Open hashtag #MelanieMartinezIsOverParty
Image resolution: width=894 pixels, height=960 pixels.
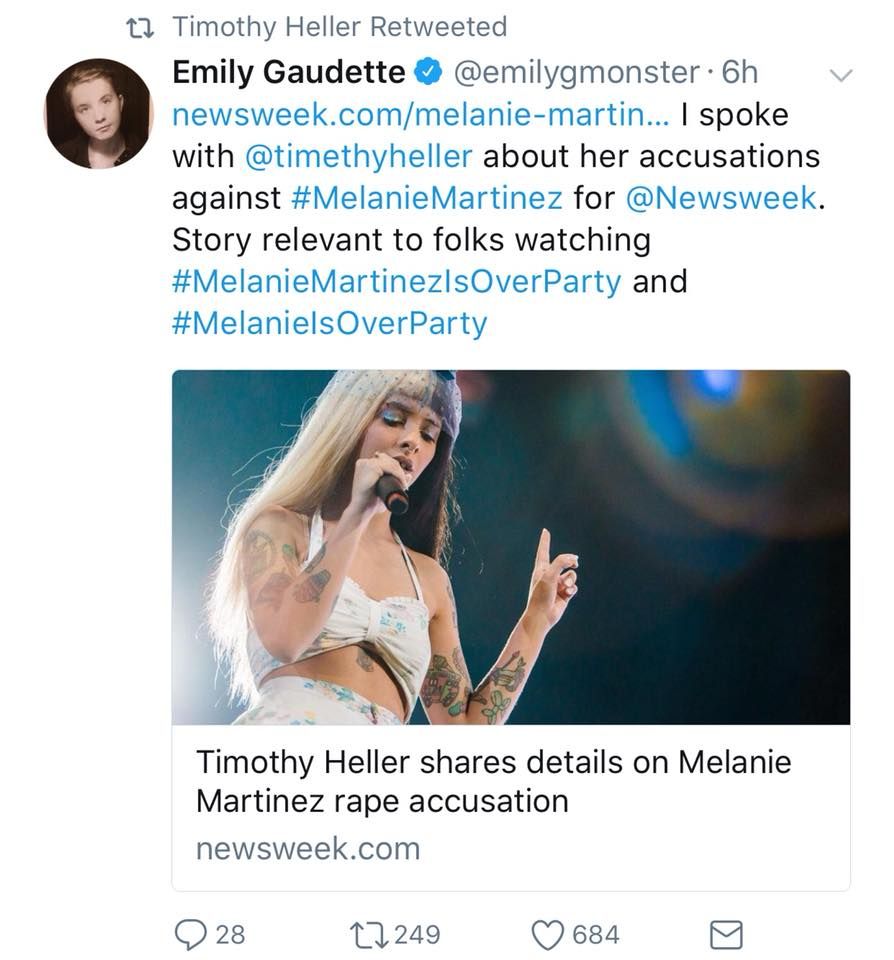click(x=397, y=281)
